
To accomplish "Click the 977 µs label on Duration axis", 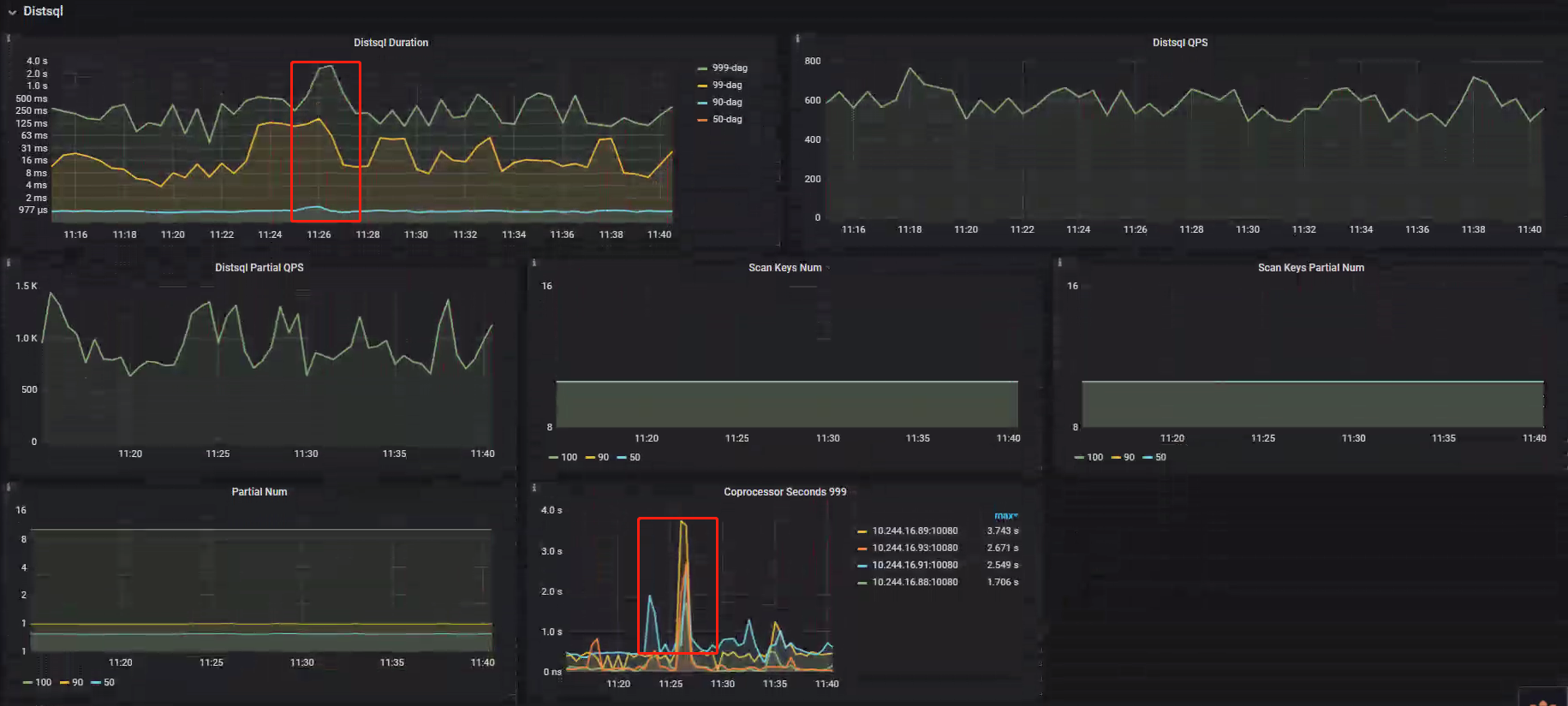I will pyautogui.click(x=33, y=210).
